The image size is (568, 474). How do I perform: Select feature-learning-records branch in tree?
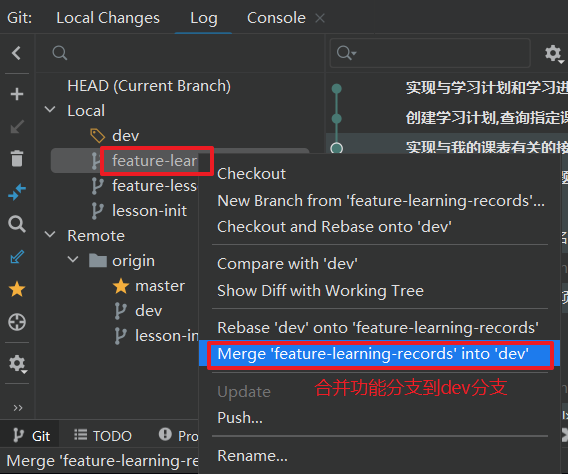point(154,161)
